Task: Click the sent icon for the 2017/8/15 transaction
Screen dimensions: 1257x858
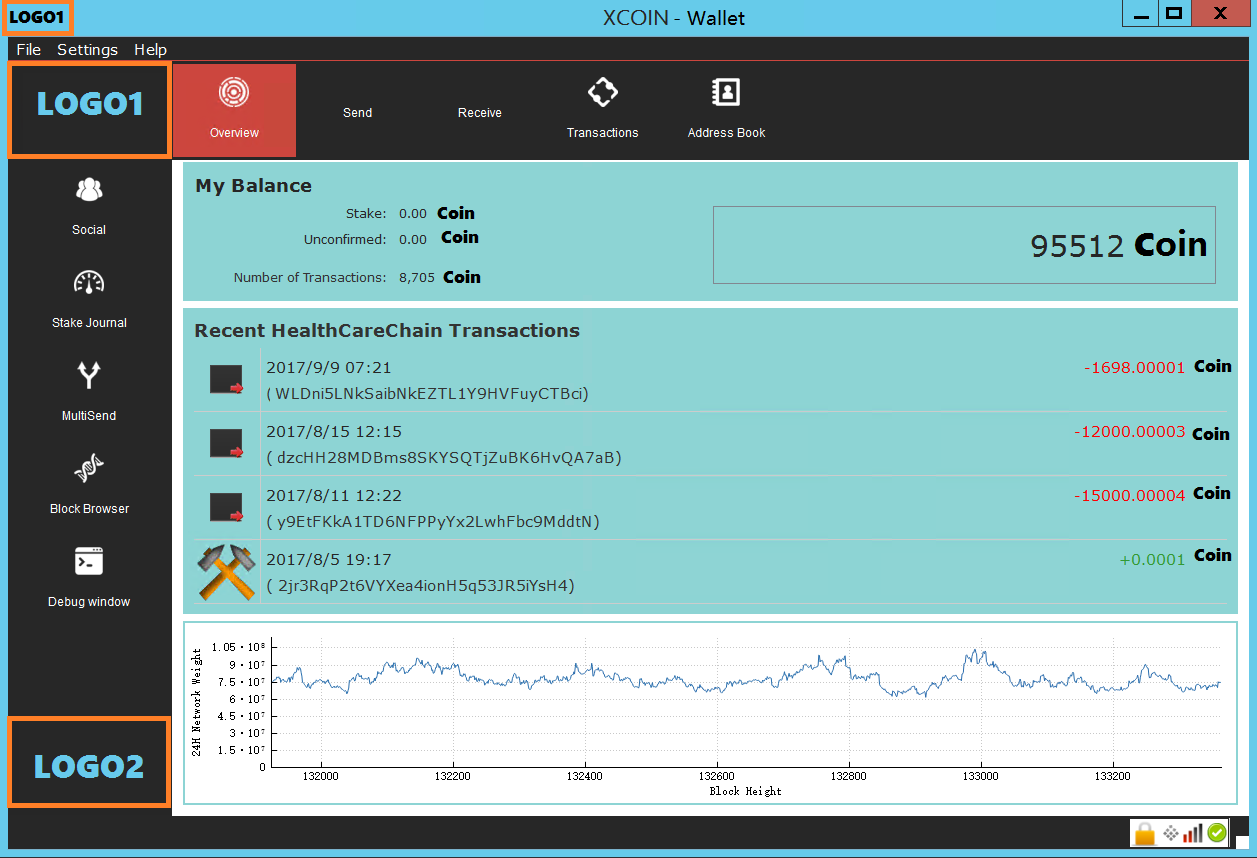Action: tap(226, 444)
